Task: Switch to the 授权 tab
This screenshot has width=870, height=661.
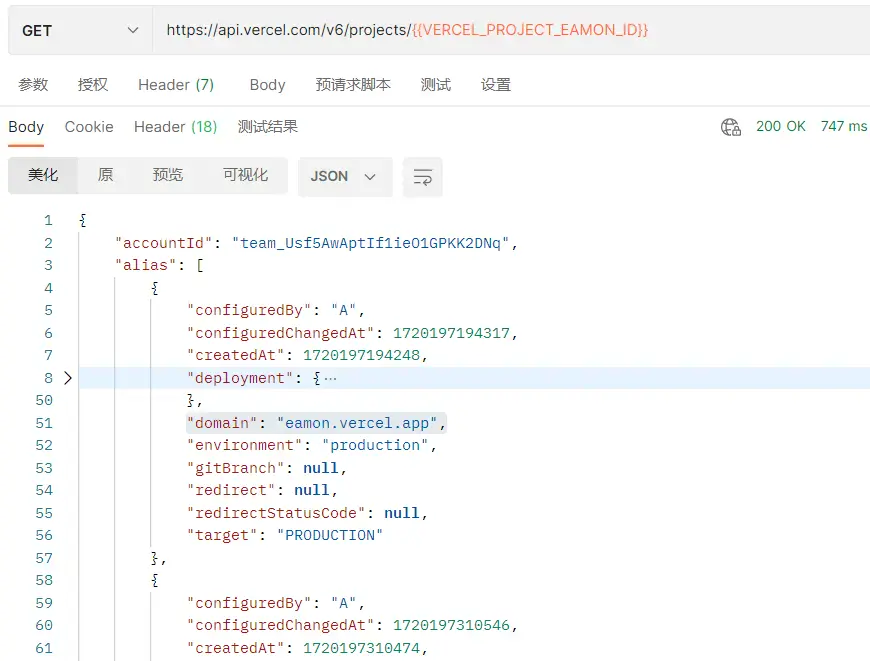Action: click(93, 85)
